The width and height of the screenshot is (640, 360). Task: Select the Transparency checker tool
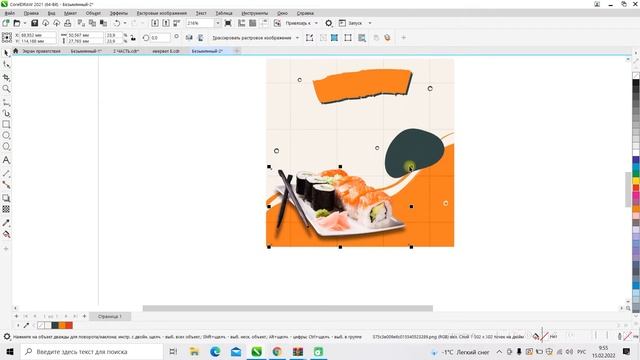click(x=6, y=209)
